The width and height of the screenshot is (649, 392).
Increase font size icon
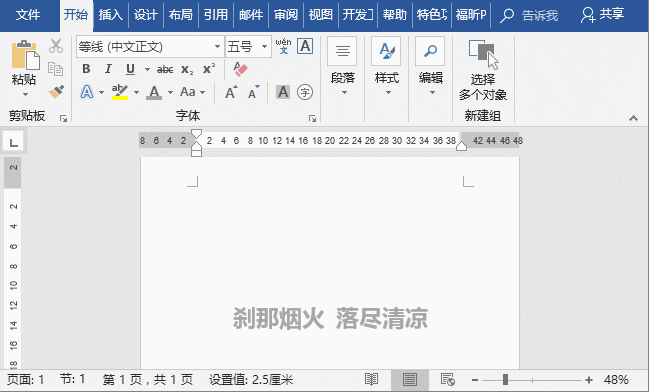(x=231, y=92)
